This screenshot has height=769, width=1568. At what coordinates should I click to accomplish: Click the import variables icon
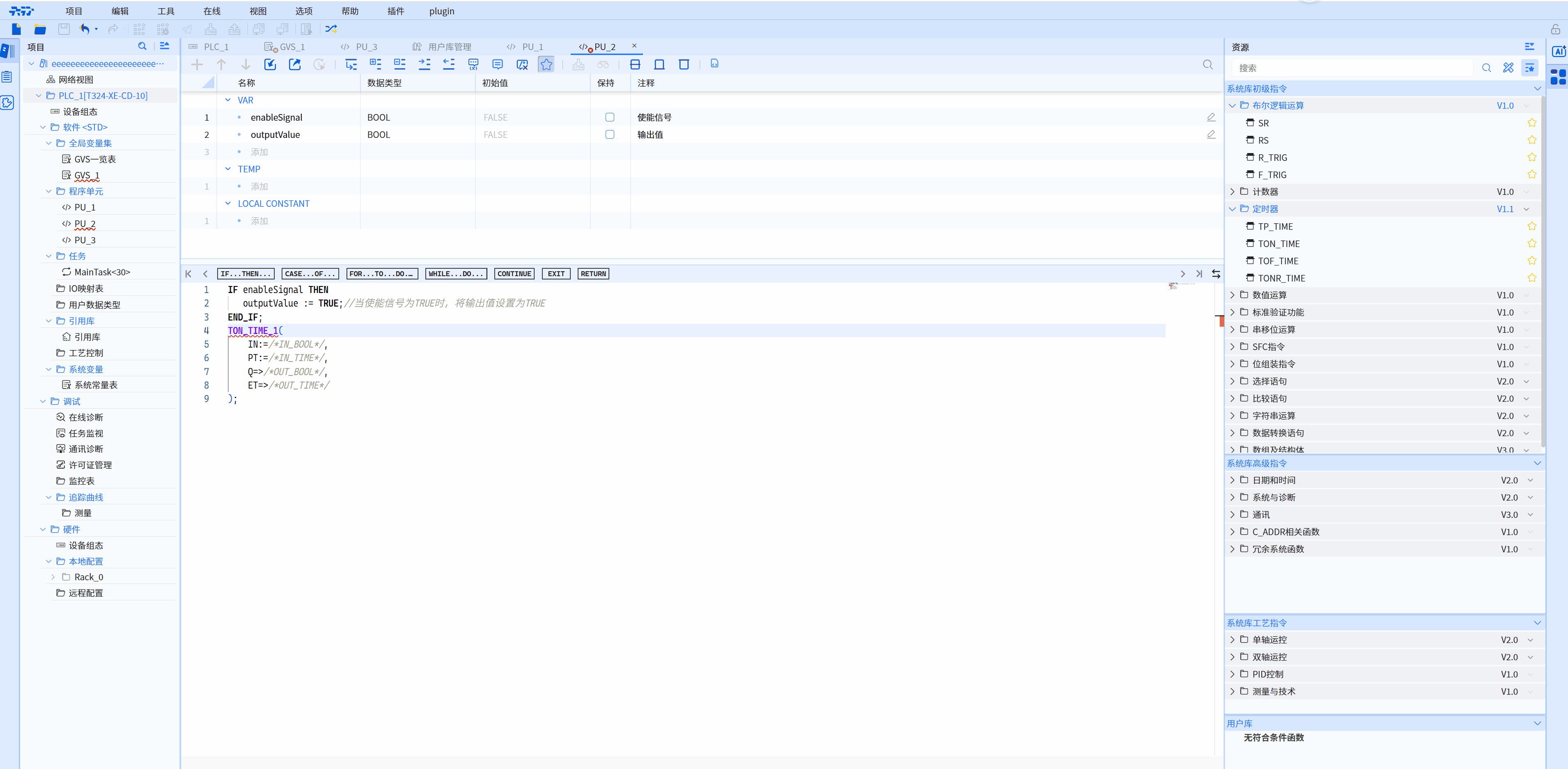[x=270, y=64]
